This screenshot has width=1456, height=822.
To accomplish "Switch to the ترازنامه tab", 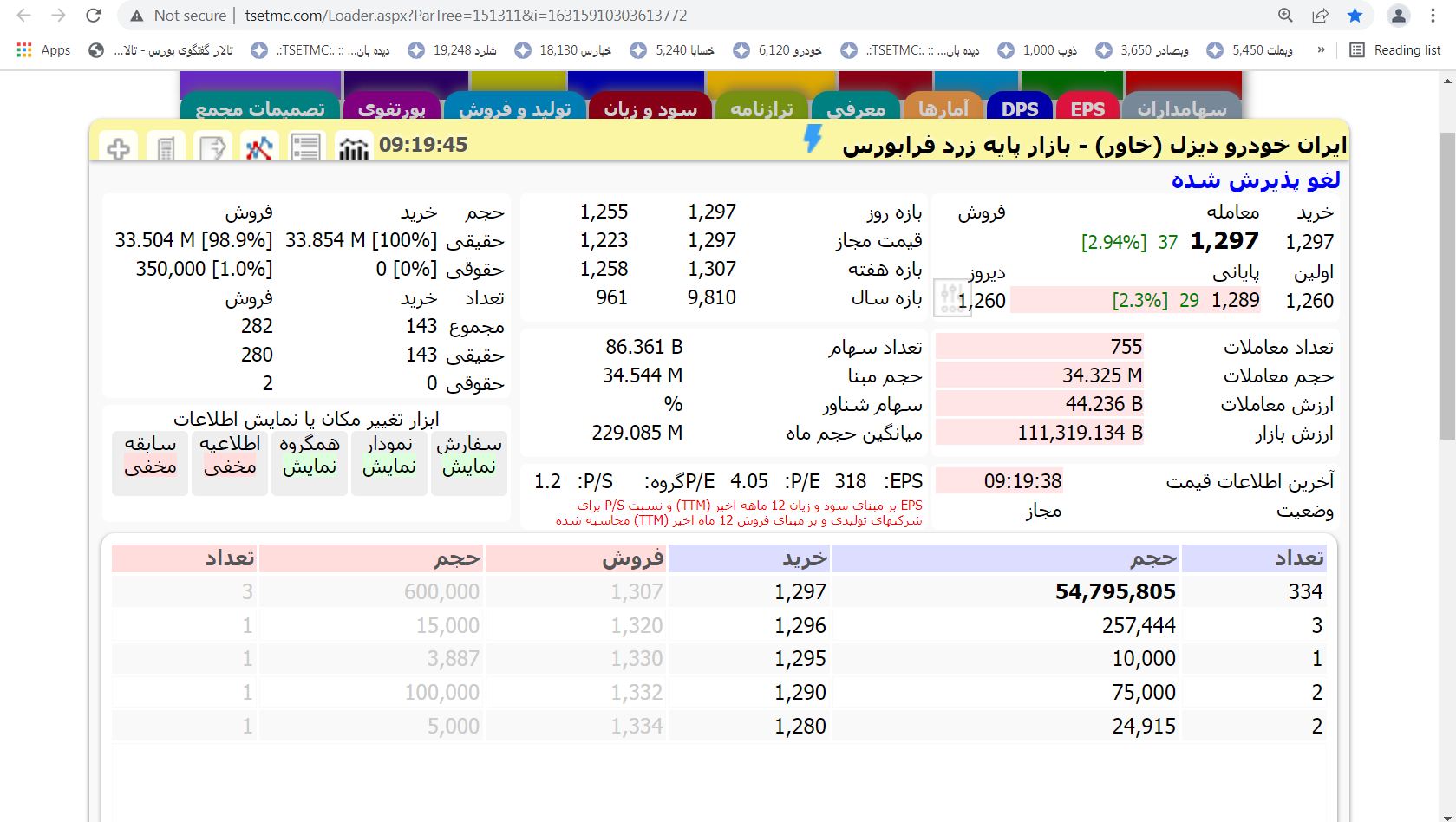I will click(761, 108).
